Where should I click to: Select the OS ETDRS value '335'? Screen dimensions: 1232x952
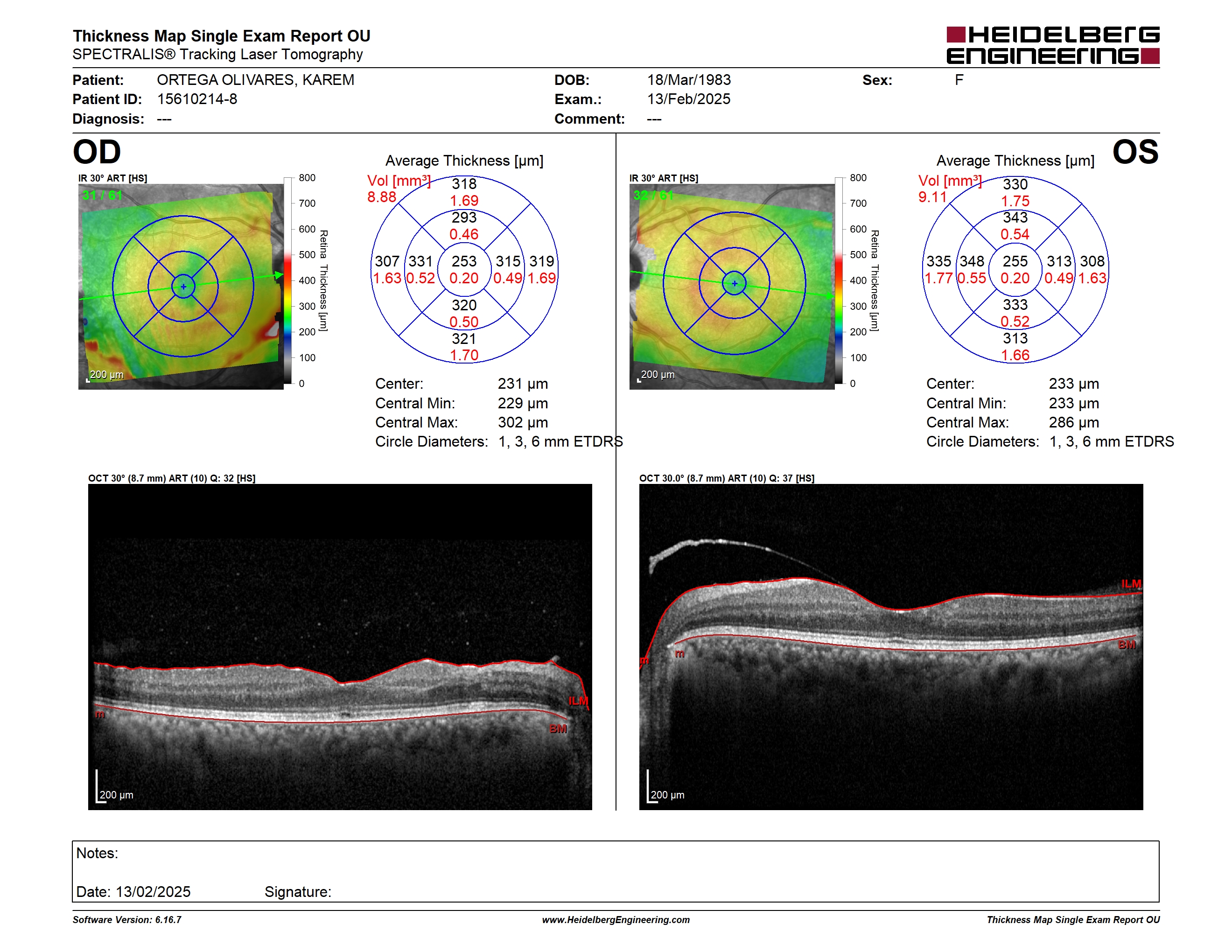(x=938, y=262)
